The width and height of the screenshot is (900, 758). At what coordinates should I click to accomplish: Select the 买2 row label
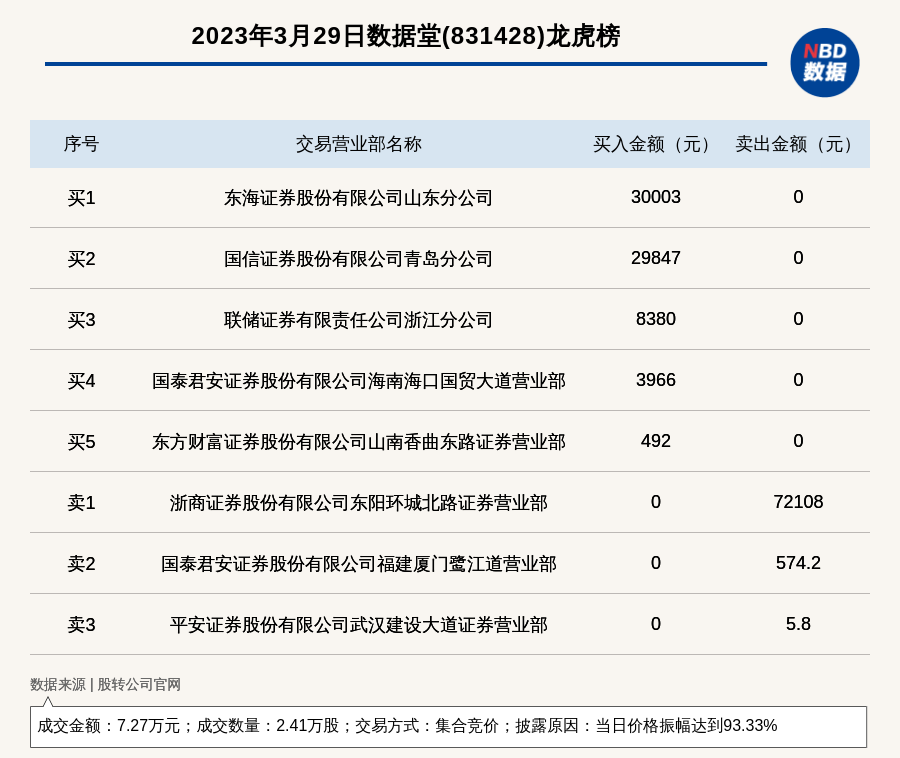[81, 259]
